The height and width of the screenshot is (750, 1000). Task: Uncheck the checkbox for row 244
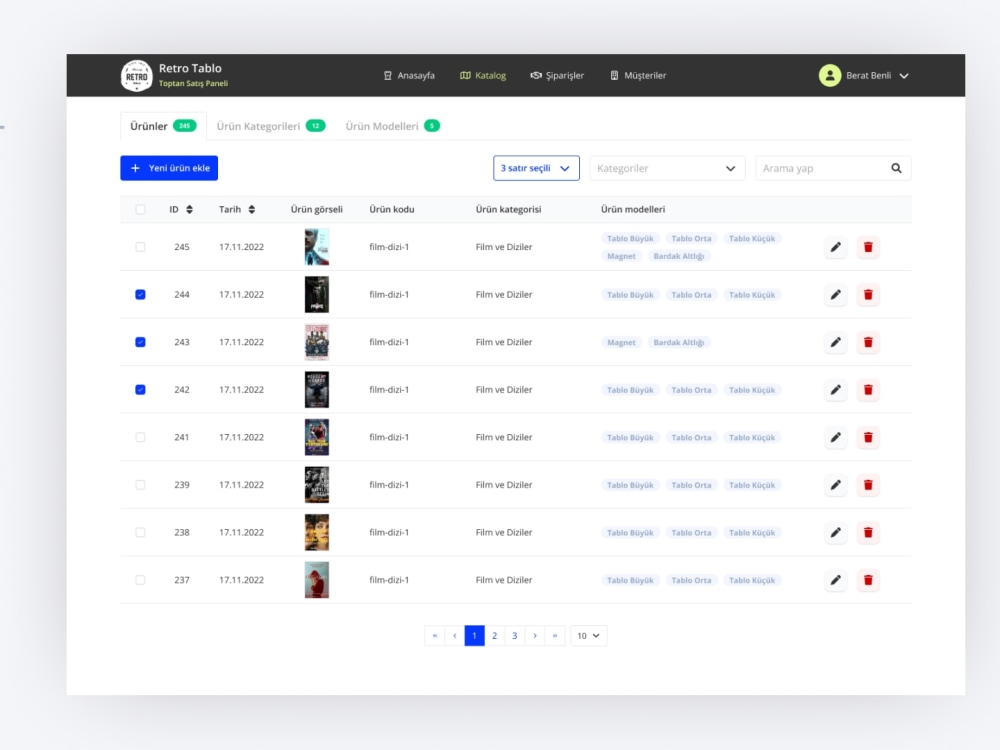(x=140, y=295)
